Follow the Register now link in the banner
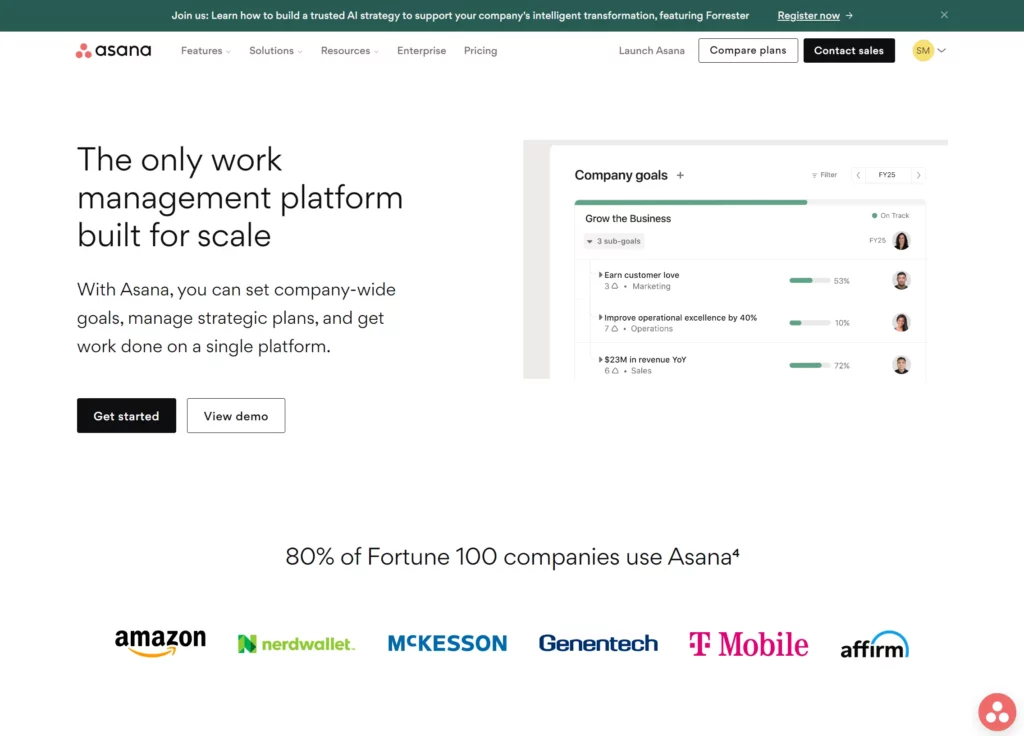 [808, 15]
